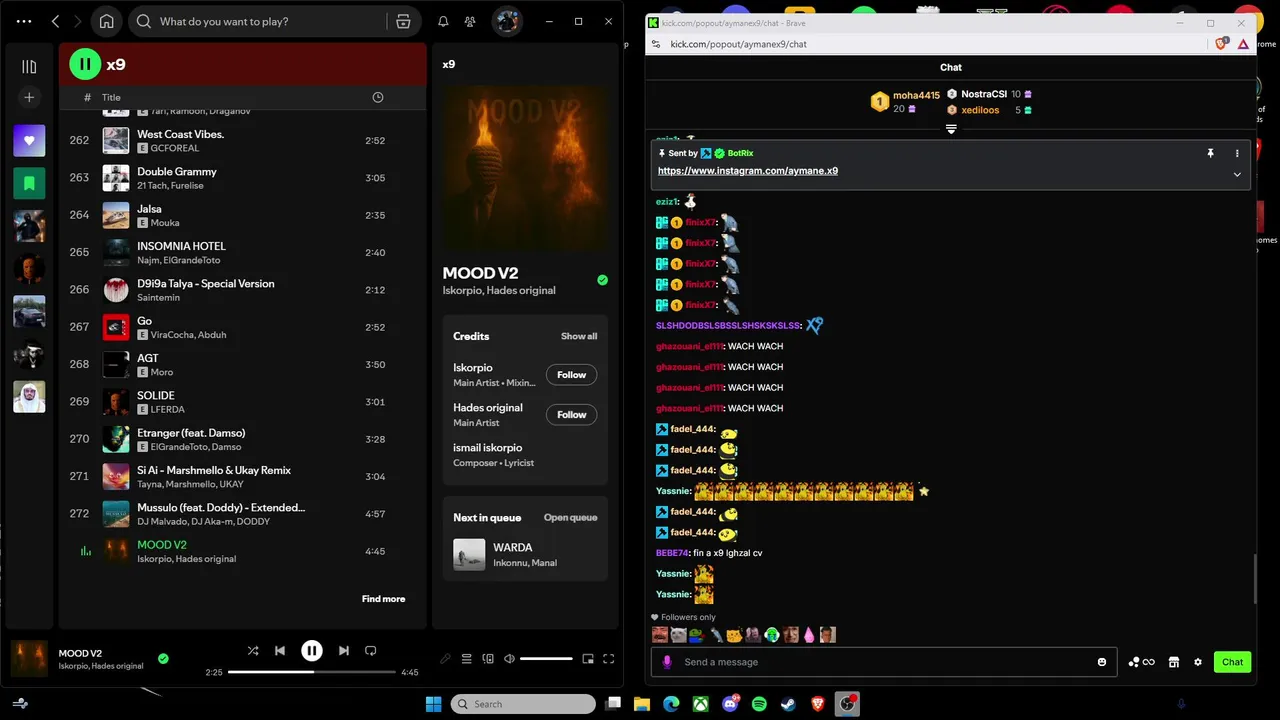Open Spotify Home with the house icon

click(x=106, y=21)
